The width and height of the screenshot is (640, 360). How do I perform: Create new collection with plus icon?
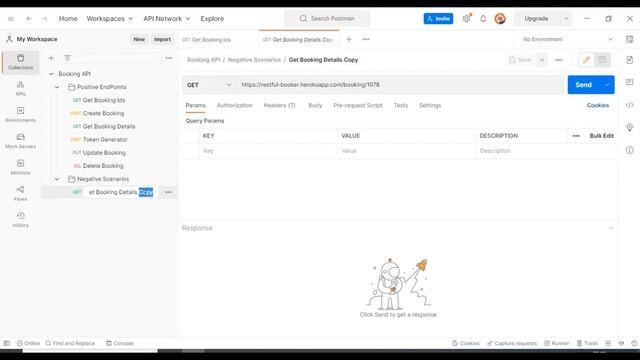(51, 58)
